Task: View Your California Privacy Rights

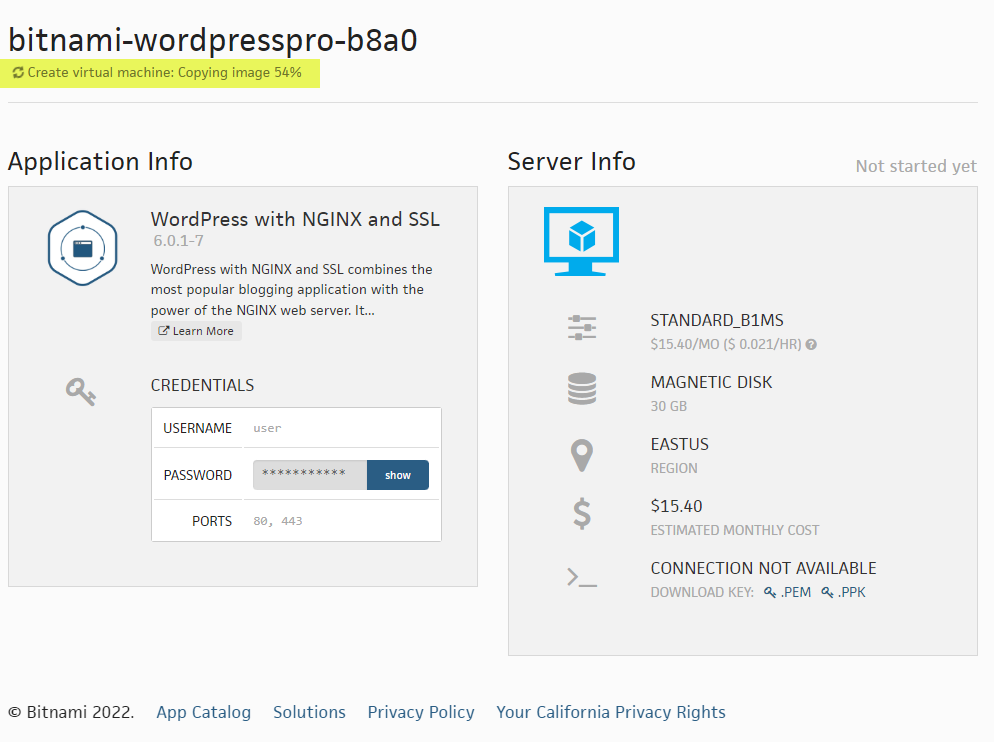Action: click(x=610, y=712)
